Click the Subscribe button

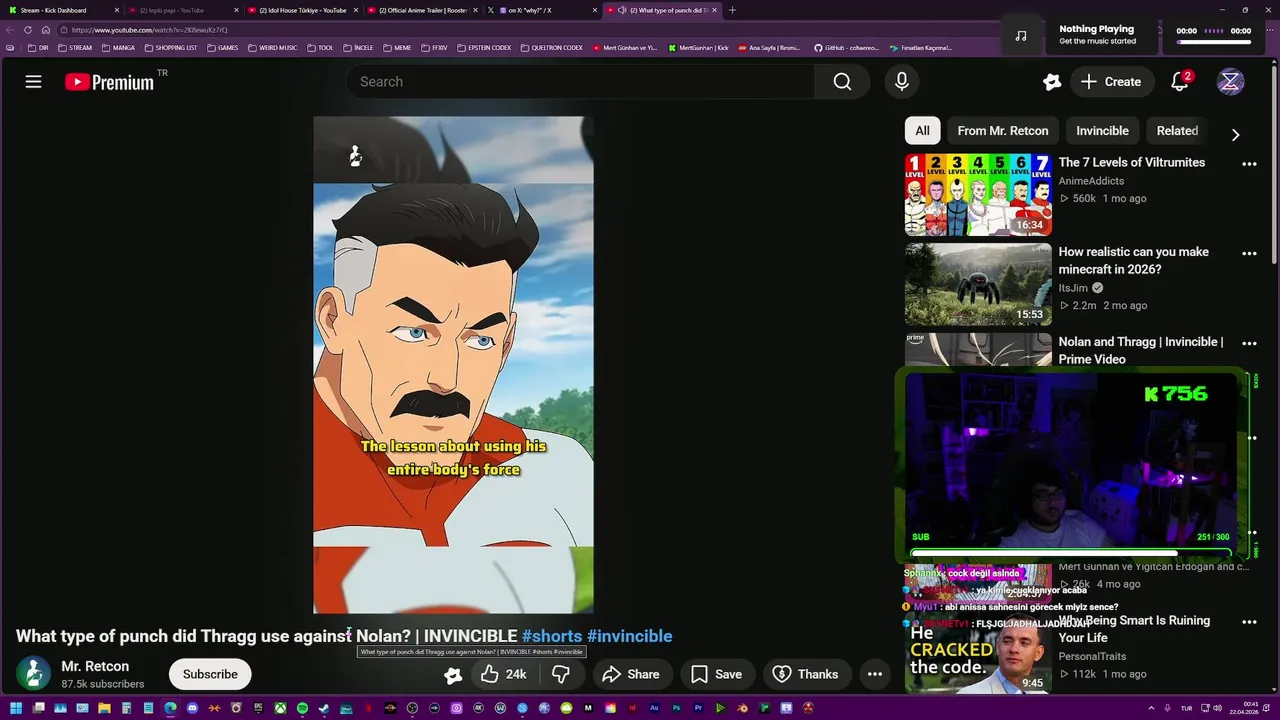210,674
